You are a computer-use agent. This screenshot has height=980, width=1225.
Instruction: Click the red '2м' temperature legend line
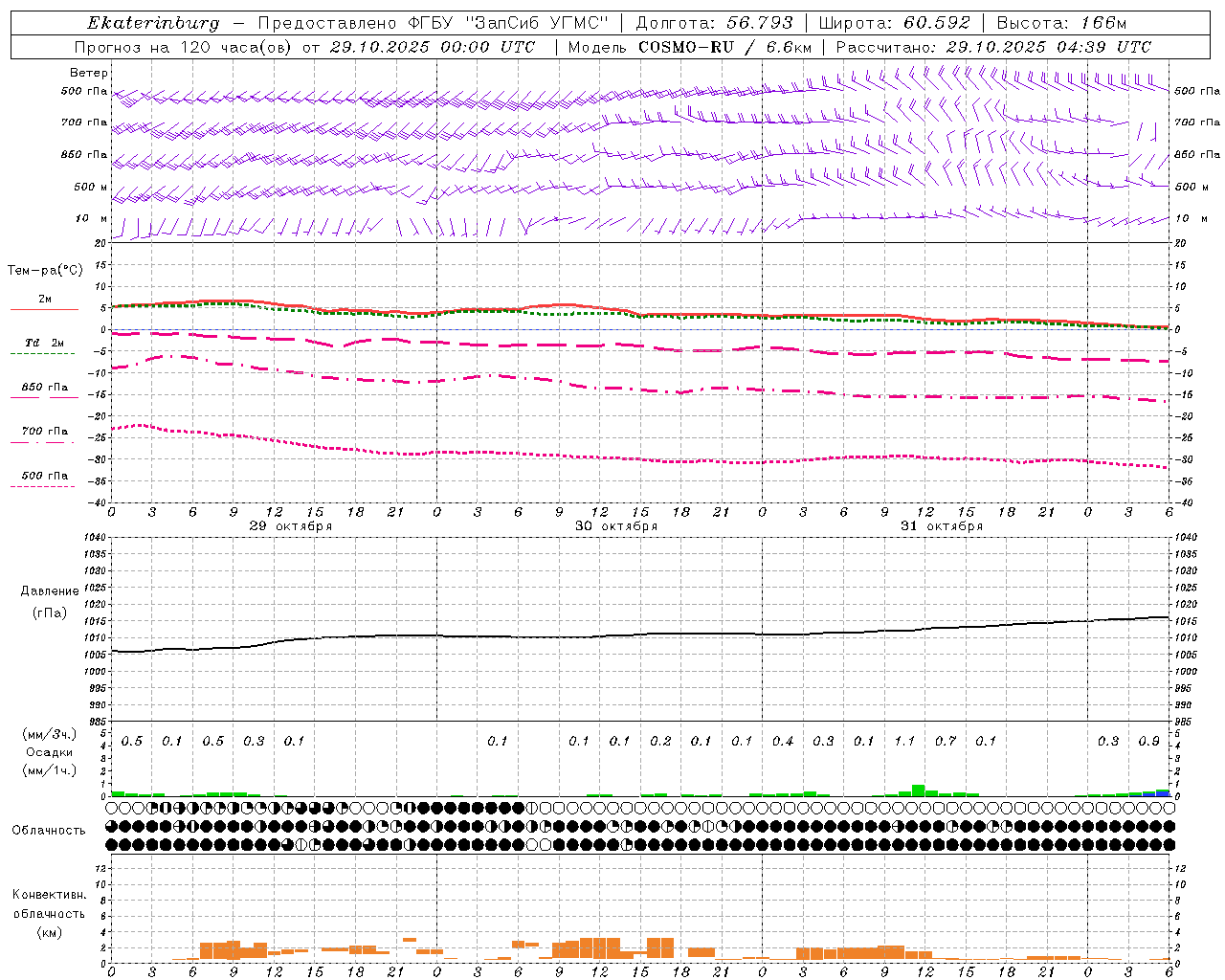point(44,309)
